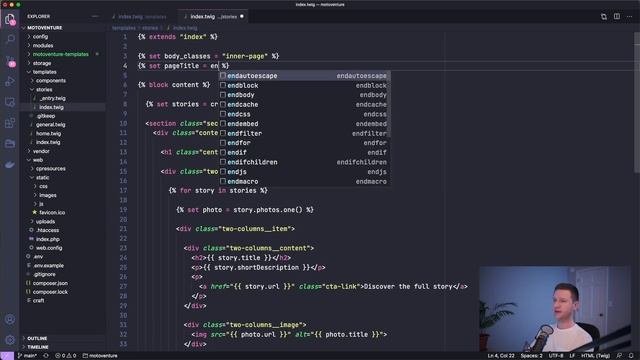The height and width of the screenshot is (360, 640).
Task: Close unsaved index.twig tab via dot
Action: pyautogui.click(x=242, y=17)
